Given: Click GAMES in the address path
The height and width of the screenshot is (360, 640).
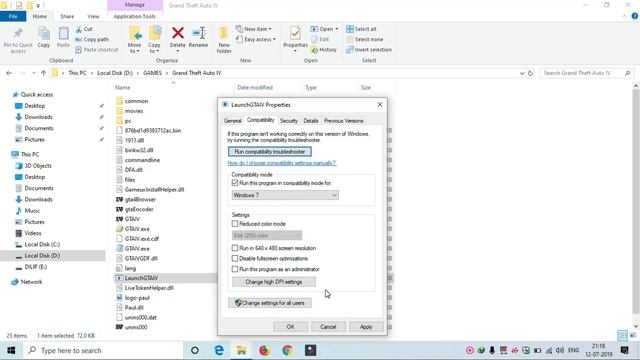Looking at the screenshot, I should coord(152,73).
